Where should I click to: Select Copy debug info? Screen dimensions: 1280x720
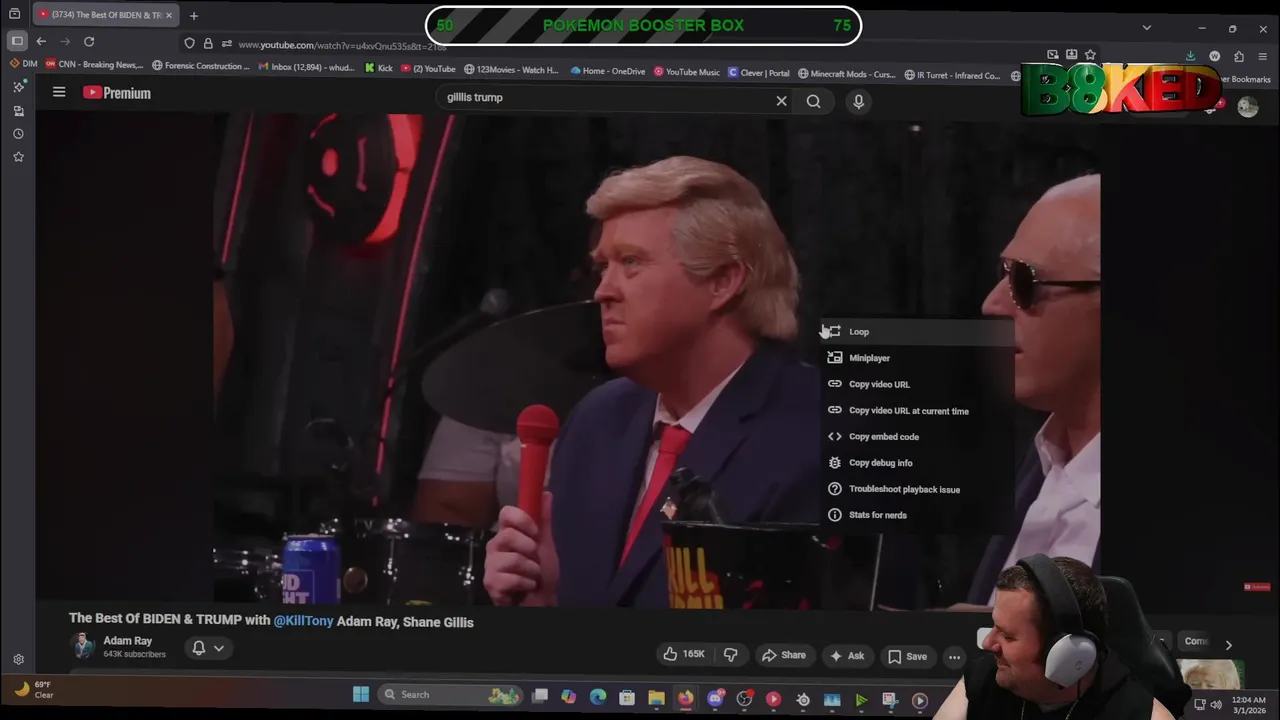point(918,463)
